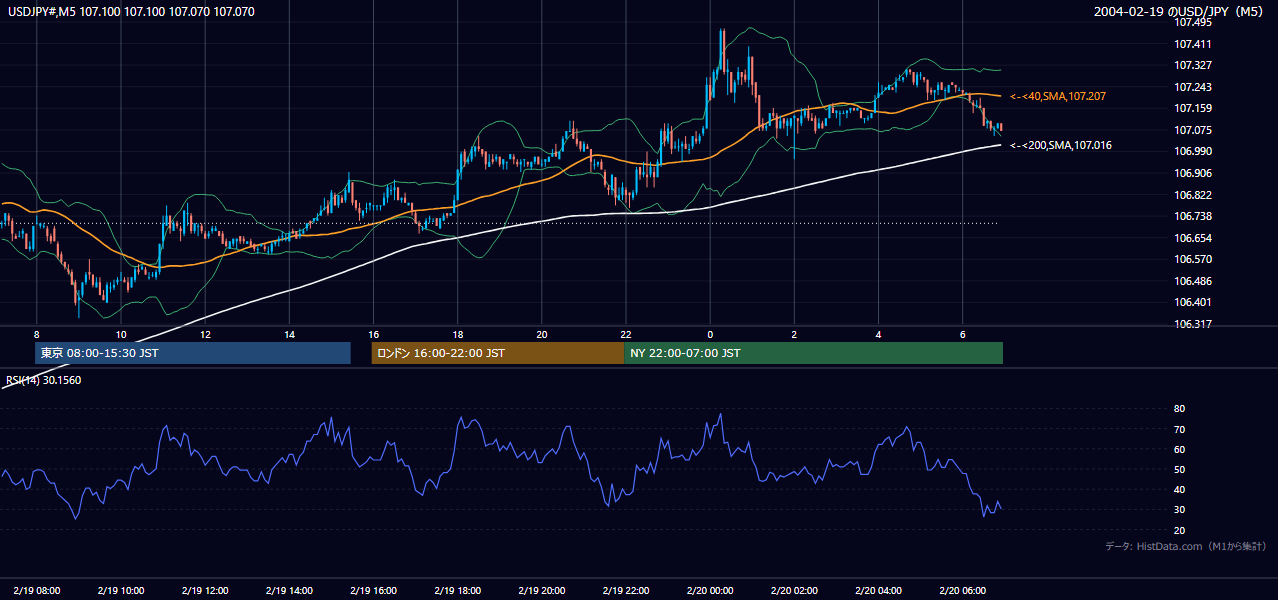Click the RSI scale value 70

(x=1179, y=429)
